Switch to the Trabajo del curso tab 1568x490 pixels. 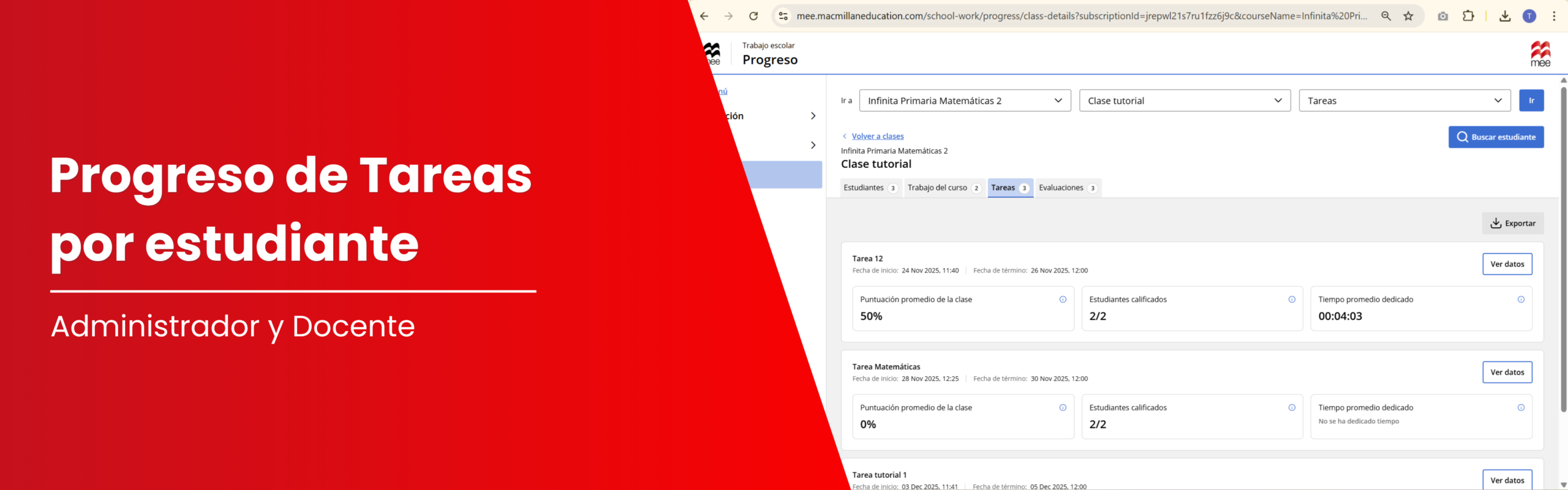click(x=944, y=188)
